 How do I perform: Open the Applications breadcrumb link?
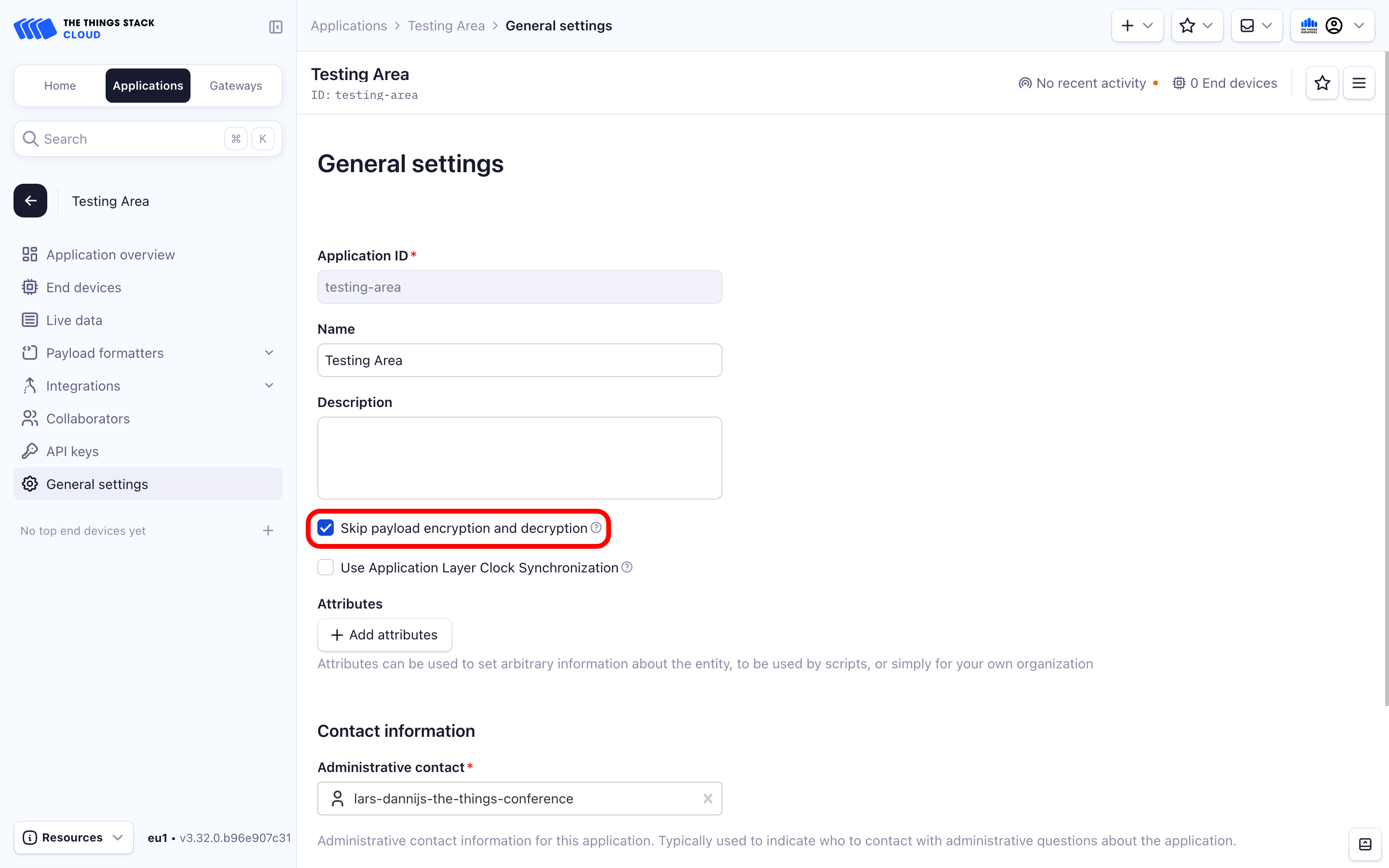click(x=349, y=25)
